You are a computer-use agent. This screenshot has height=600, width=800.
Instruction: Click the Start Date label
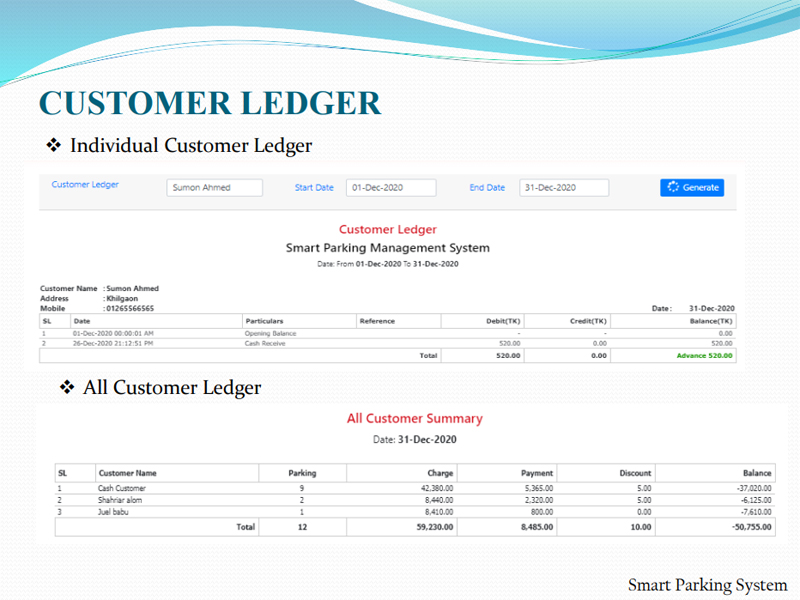(x=314, y=188)
